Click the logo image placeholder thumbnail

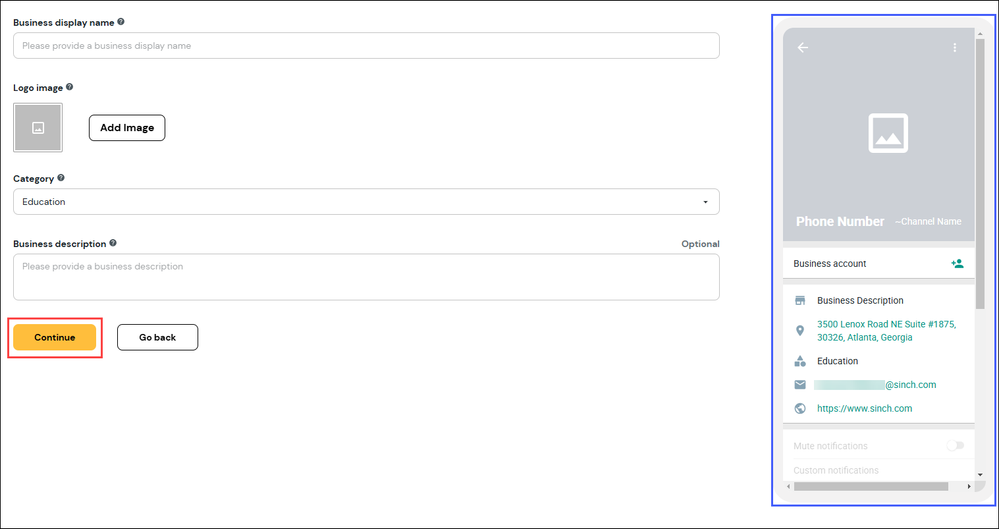(38, 127)
